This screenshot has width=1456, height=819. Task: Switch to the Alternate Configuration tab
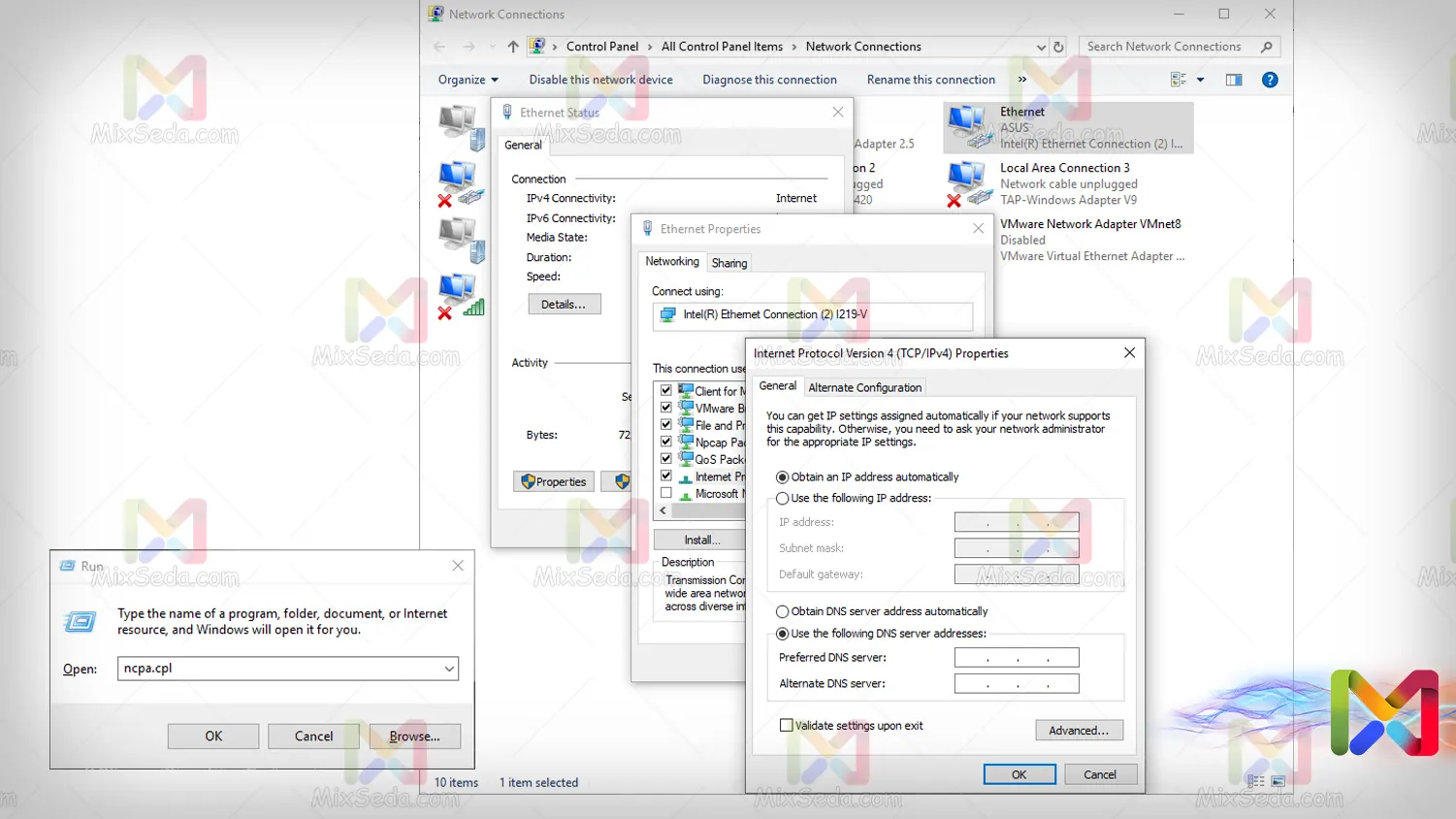click(x=864, y=387)
